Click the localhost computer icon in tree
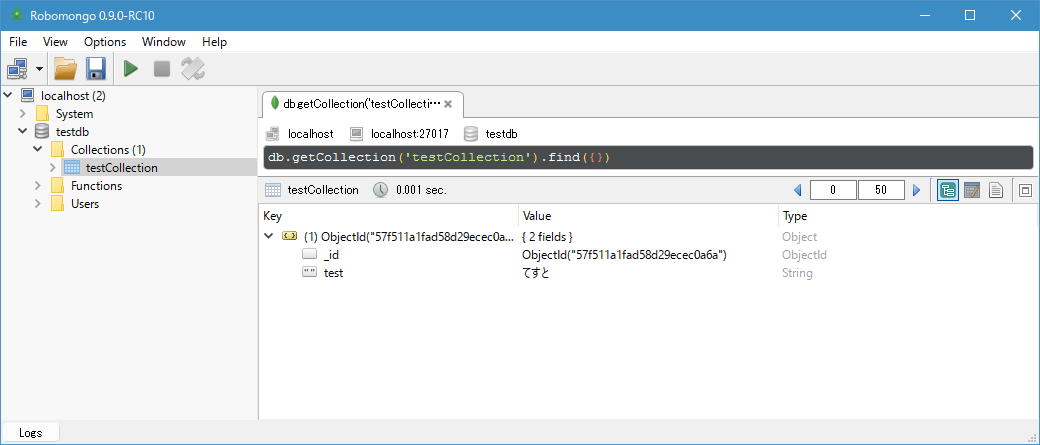The image size is (1040, 445). tap(27, 95)
